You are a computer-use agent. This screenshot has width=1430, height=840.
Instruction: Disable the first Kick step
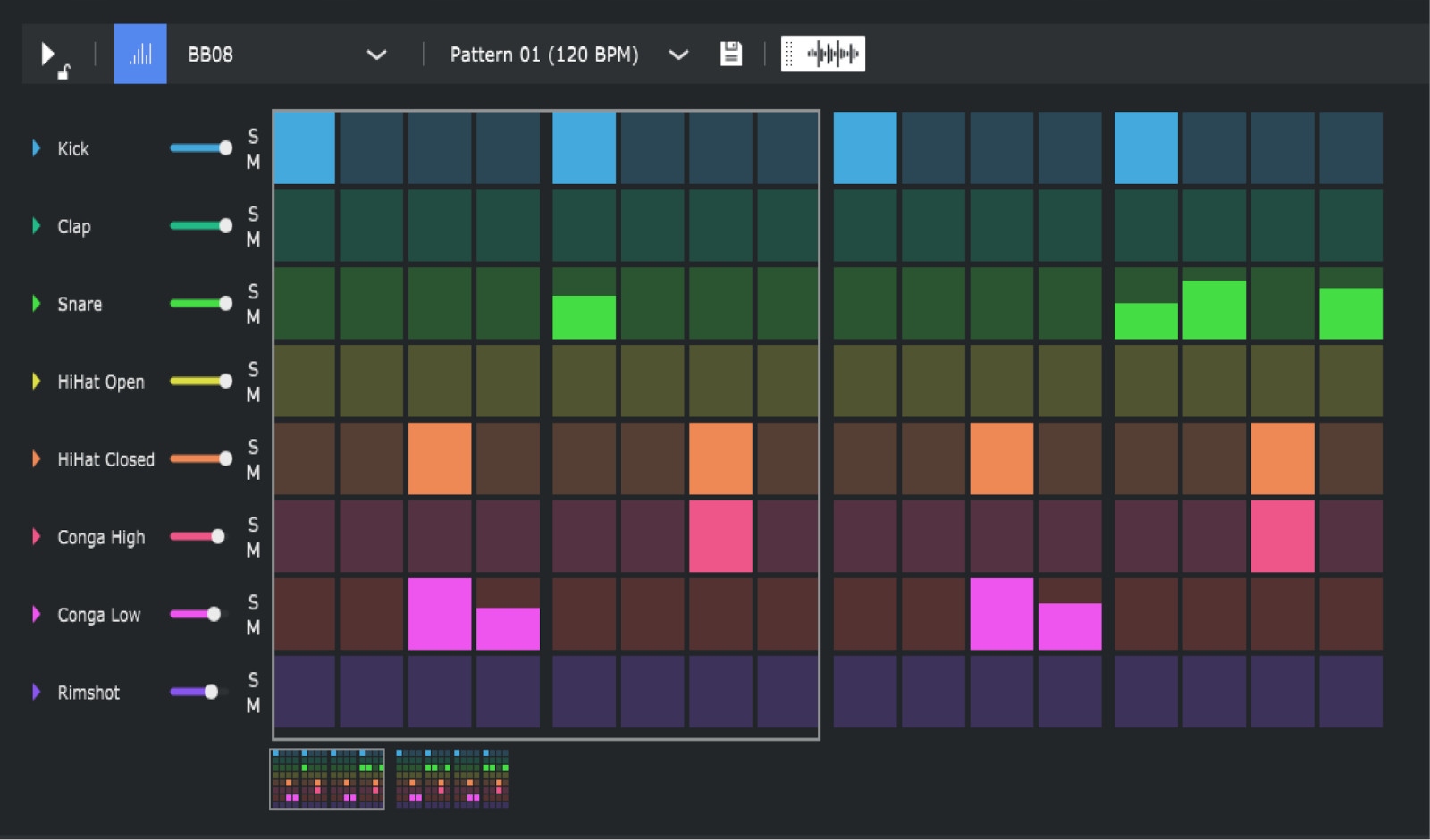point(305,148)
